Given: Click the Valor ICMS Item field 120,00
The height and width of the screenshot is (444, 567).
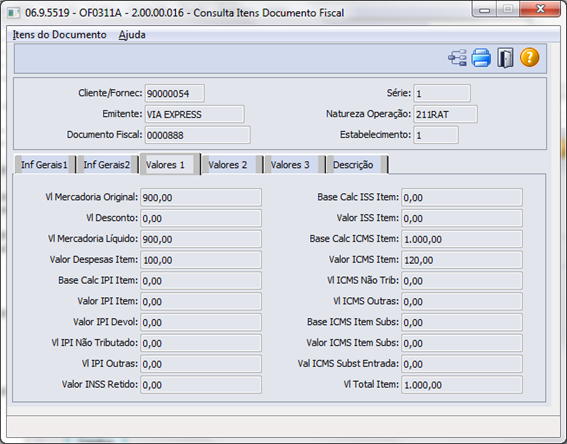Looking at the screenshot, I should 462,260.
